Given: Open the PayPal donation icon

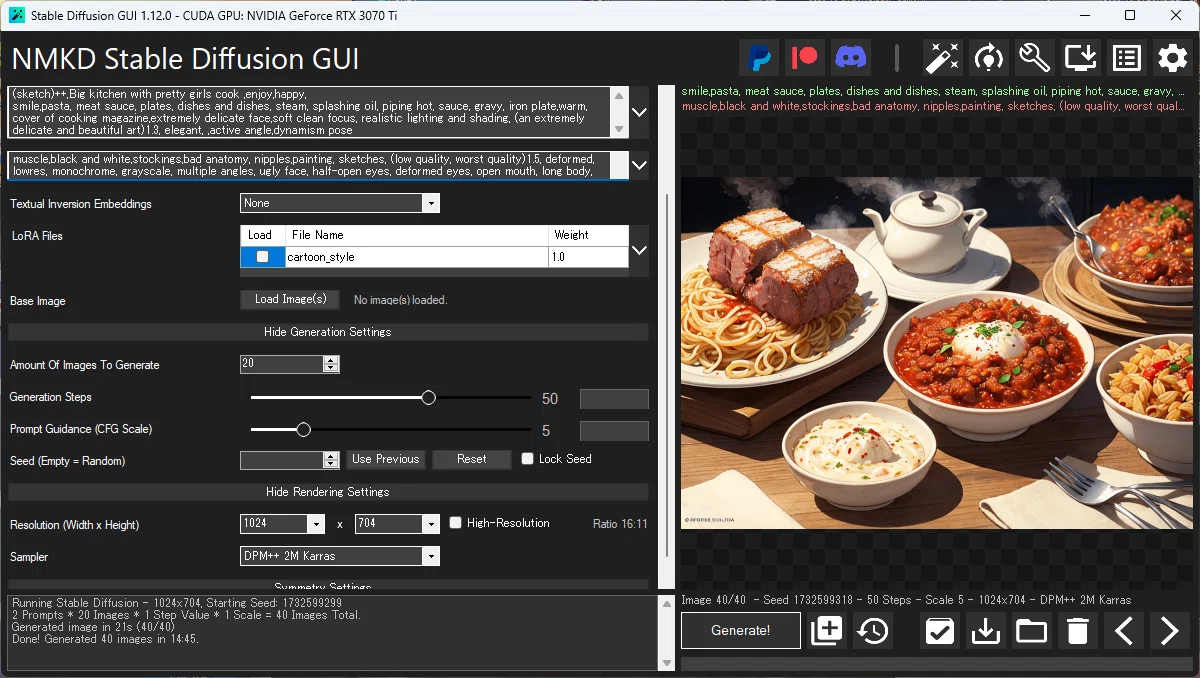Looking at the screenshot, I should tap(759, 58).
